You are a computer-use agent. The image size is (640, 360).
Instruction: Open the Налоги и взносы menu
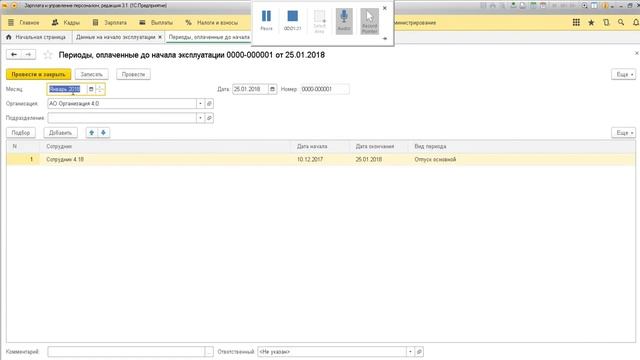[211, 22]
